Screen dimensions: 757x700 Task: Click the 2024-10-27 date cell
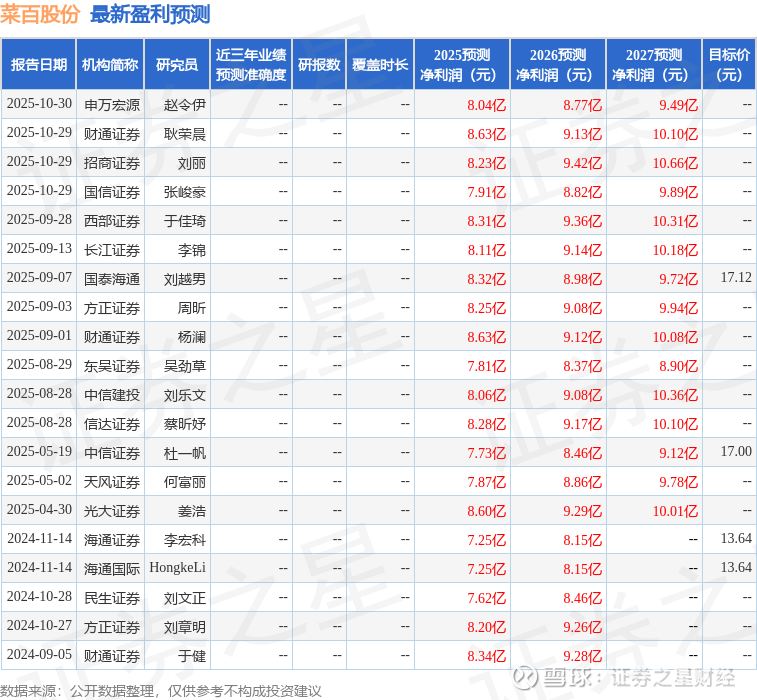tap(39, 626)
